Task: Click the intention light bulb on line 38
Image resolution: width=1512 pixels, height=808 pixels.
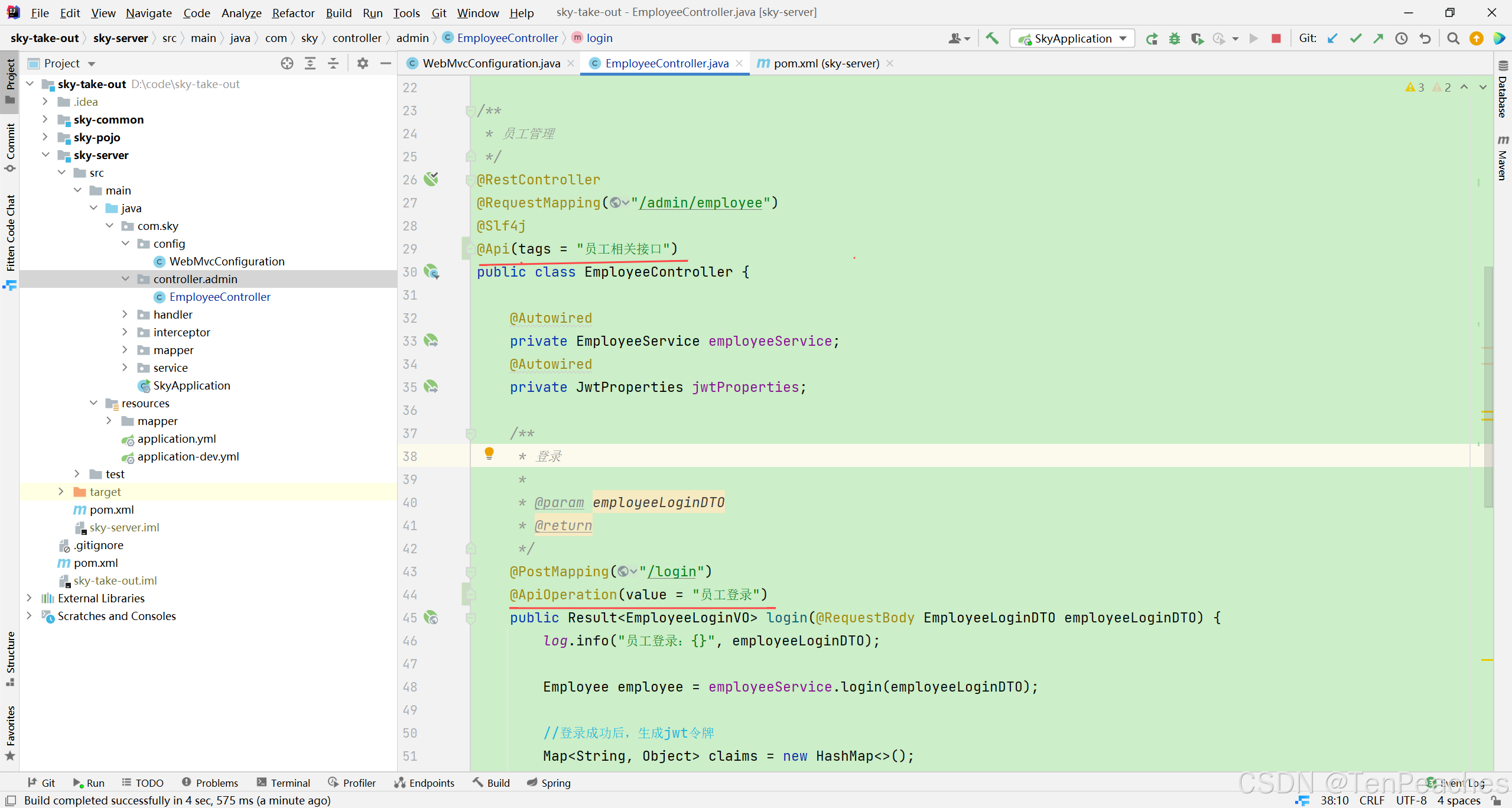Action: (489, 453)
